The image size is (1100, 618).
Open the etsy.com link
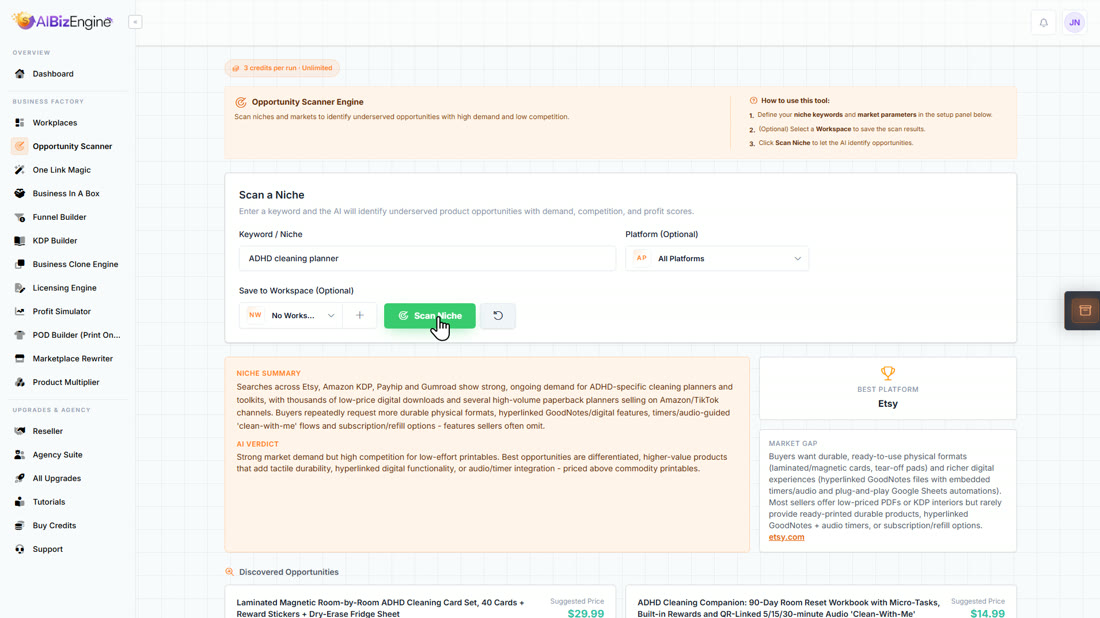pos(786,537)
